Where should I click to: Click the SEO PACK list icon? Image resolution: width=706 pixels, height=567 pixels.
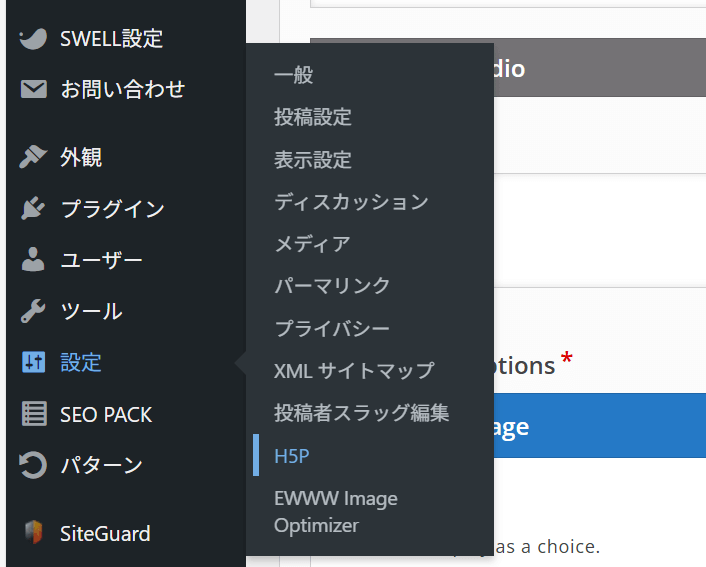33,414
